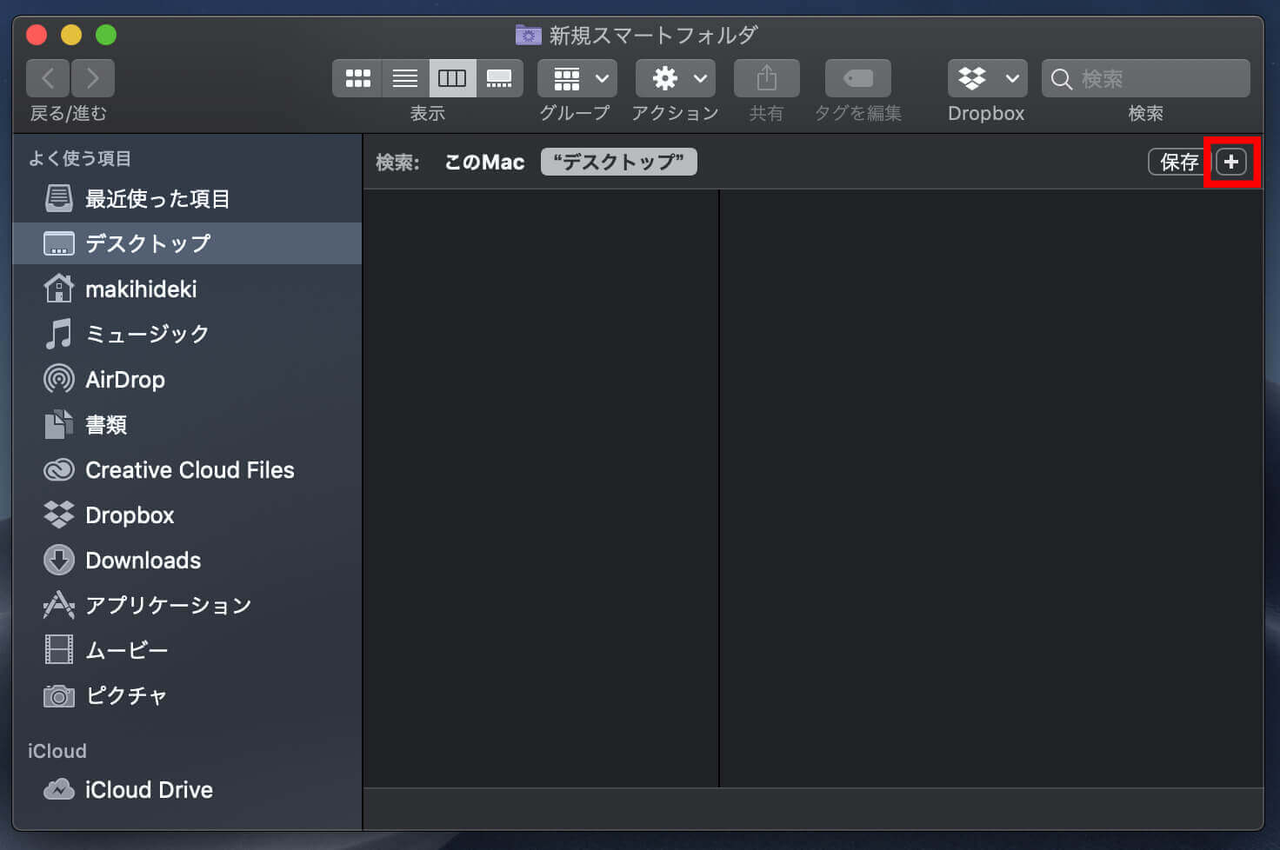Open Dropbox in the sidebar
The image size is (1280, 850).
(187, 515)
